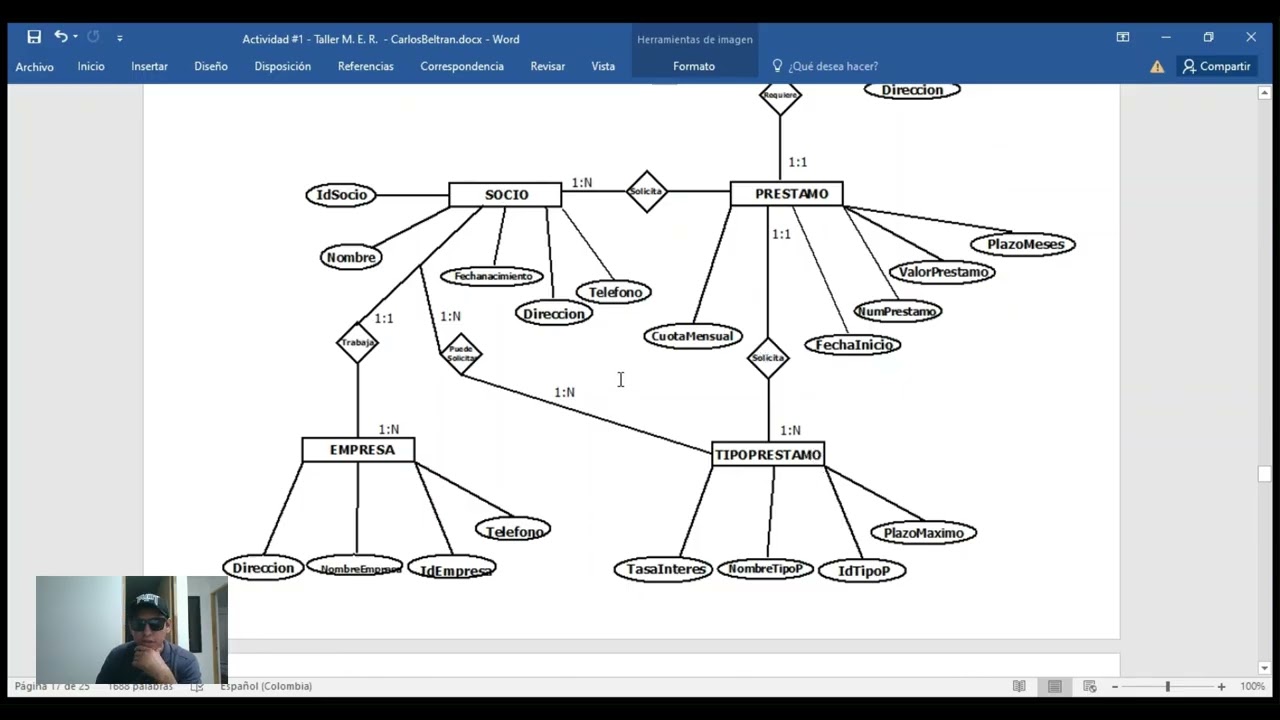The width and height of the screenshot is (1280, 720).
Task: Click the greyed Redo arrow icon
Action: pos(93,37)
